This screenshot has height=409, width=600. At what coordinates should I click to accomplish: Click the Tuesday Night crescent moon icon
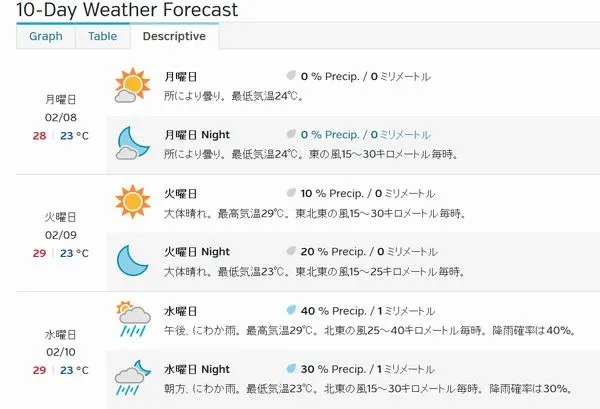click(132, 261)
